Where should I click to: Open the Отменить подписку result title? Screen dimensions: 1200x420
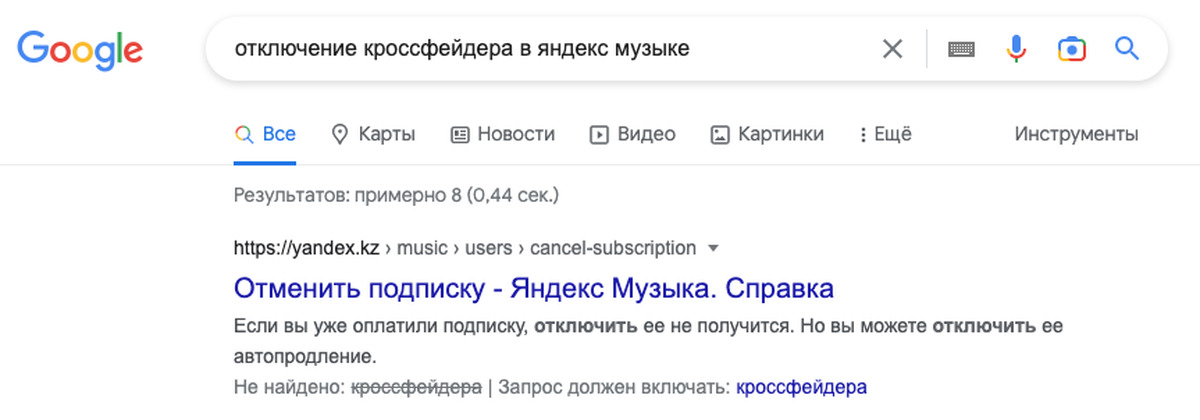click(534, 289)
